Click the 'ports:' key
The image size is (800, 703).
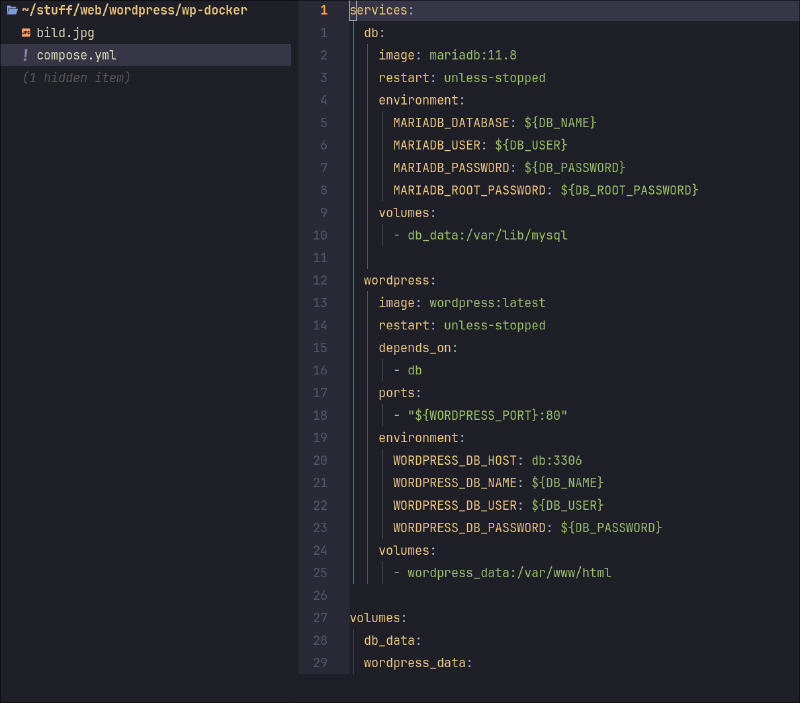(x=399, y=393)
